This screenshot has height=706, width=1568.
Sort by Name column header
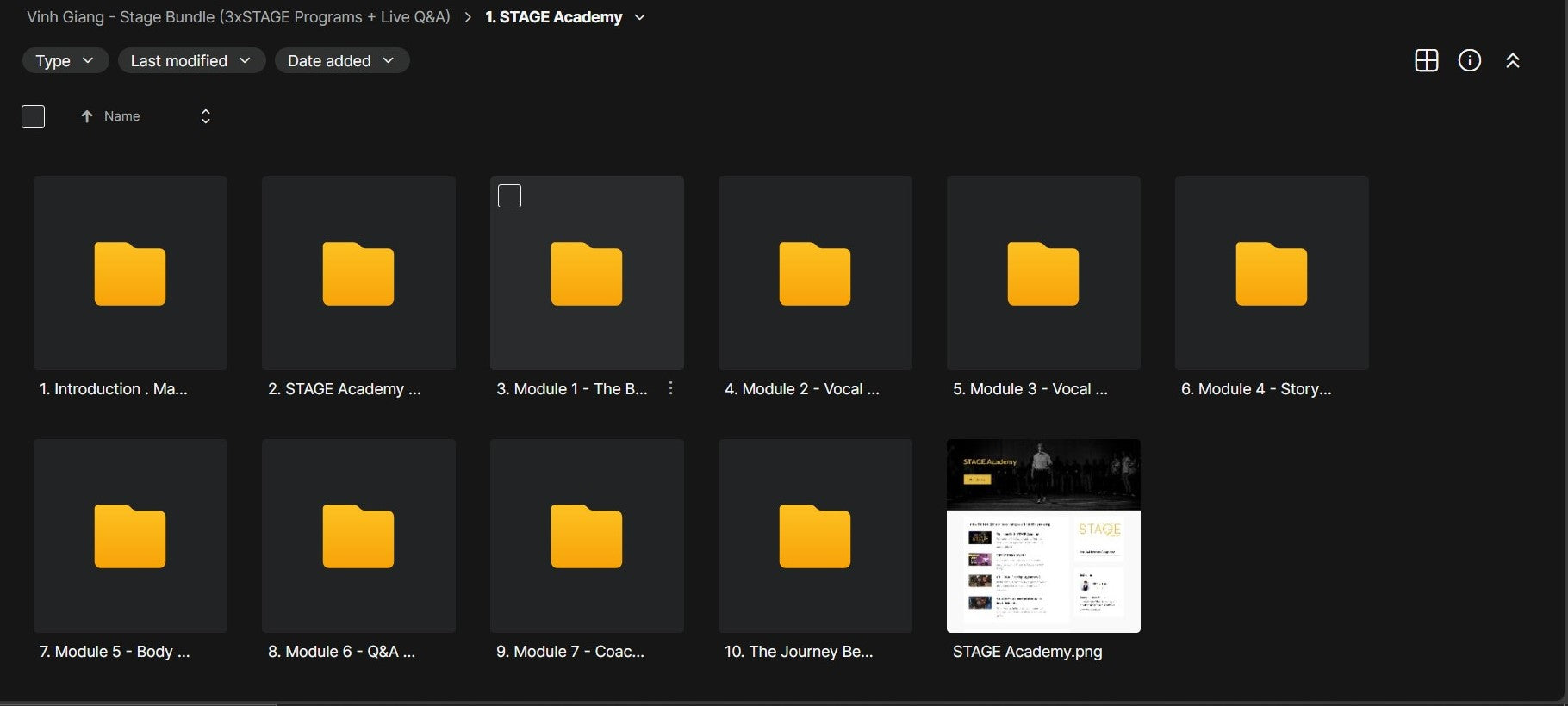(121, 116)
